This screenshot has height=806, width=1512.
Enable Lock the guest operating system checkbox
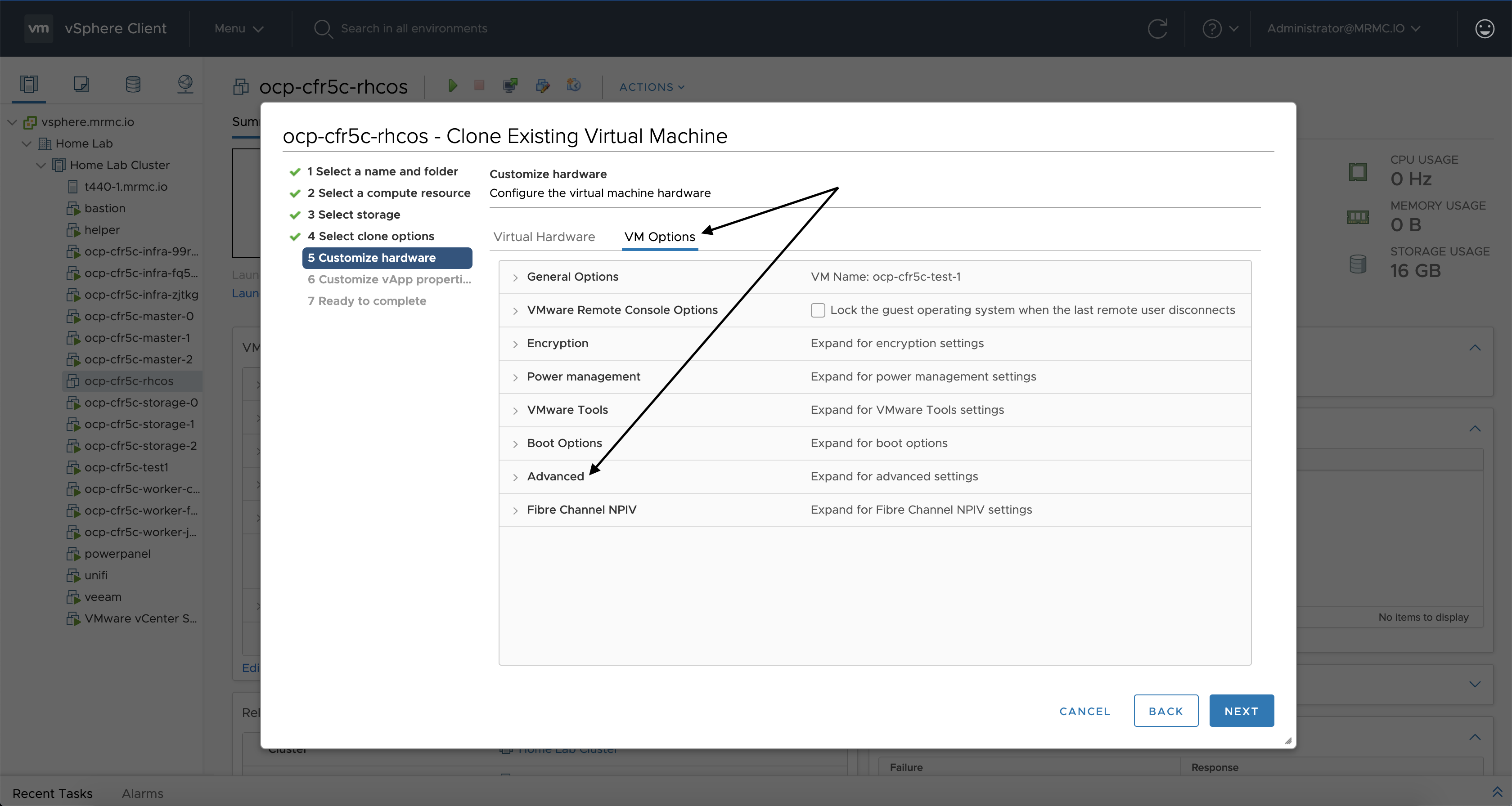(x=818, y=310)
